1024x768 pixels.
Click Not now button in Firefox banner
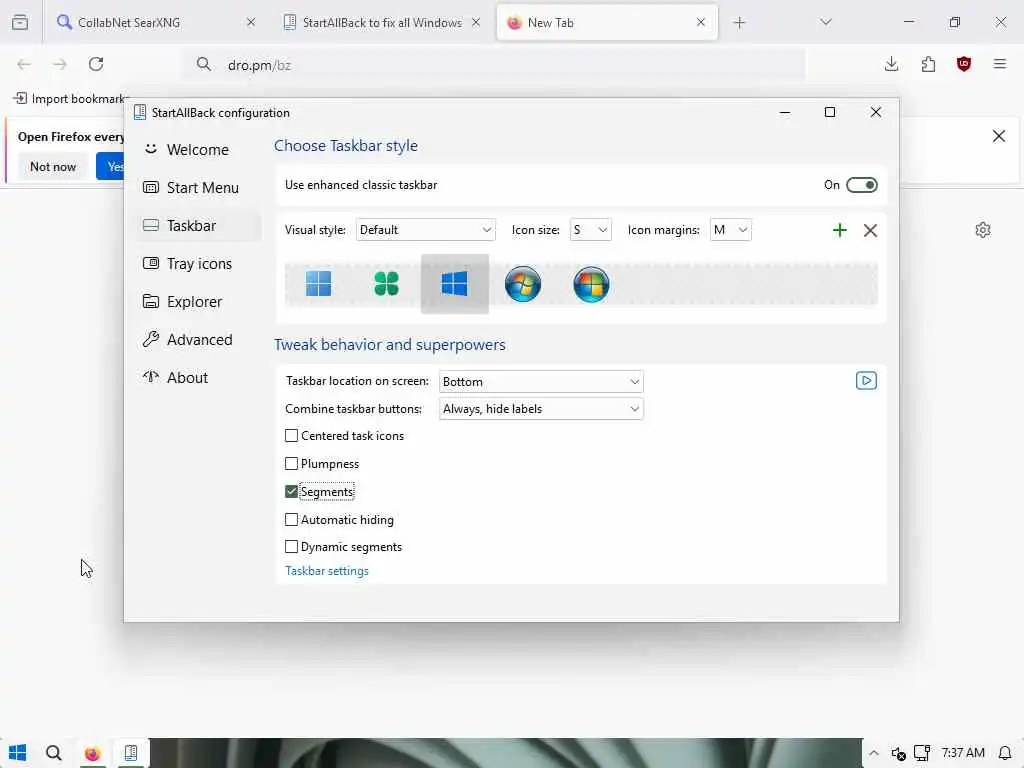pyautogui.click(x=53, y=167)
